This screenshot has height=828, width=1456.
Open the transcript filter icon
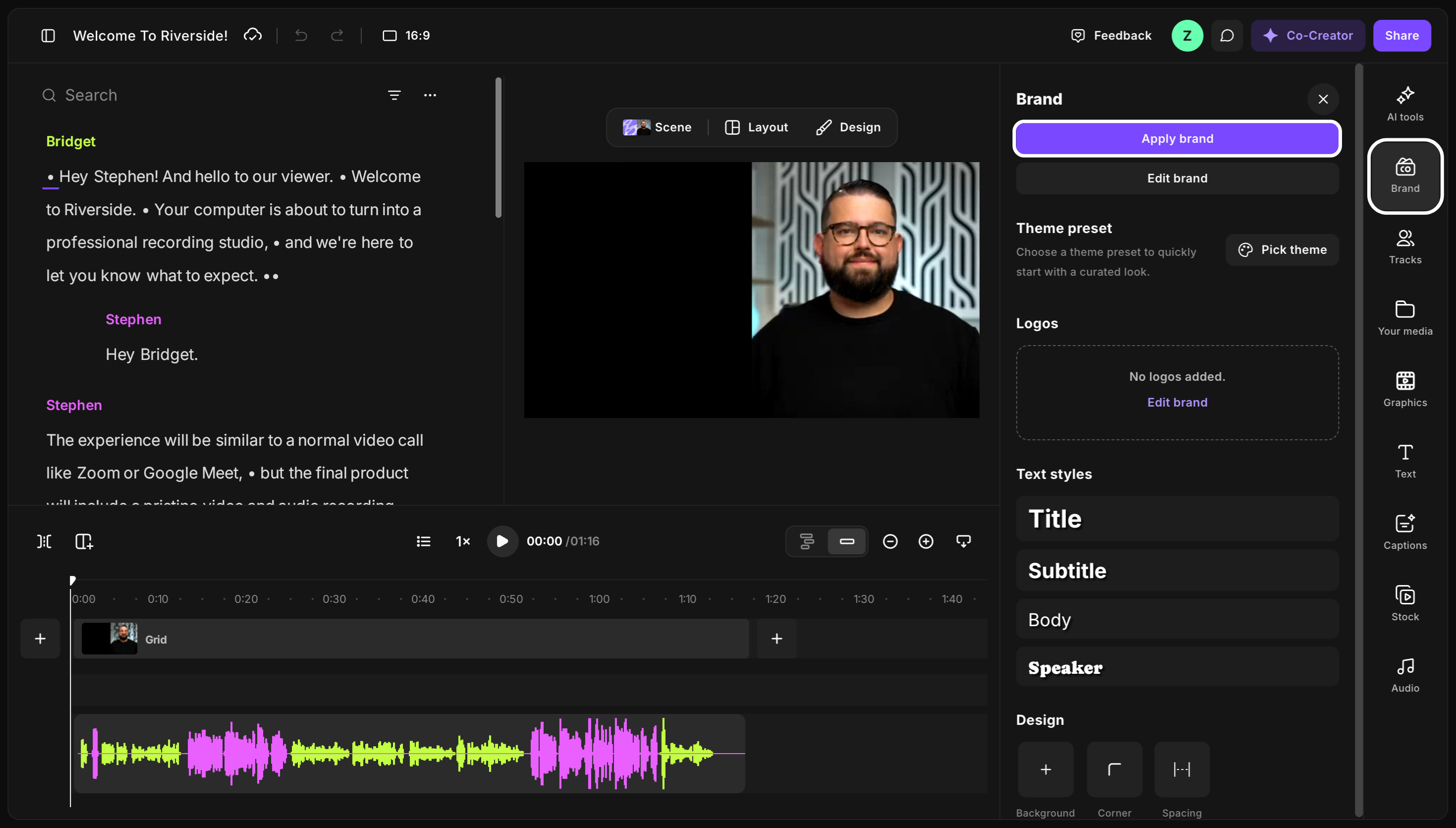(394, 95)
